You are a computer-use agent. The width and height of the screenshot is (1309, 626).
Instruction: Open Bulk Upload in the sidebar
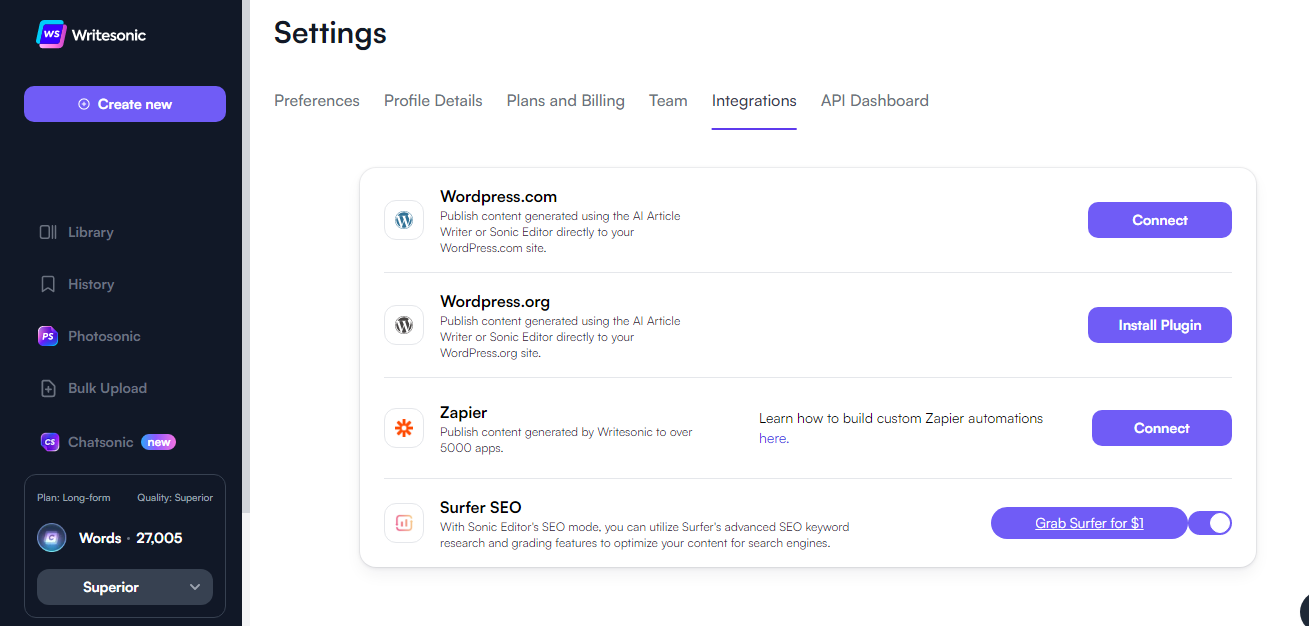point(107,388)
